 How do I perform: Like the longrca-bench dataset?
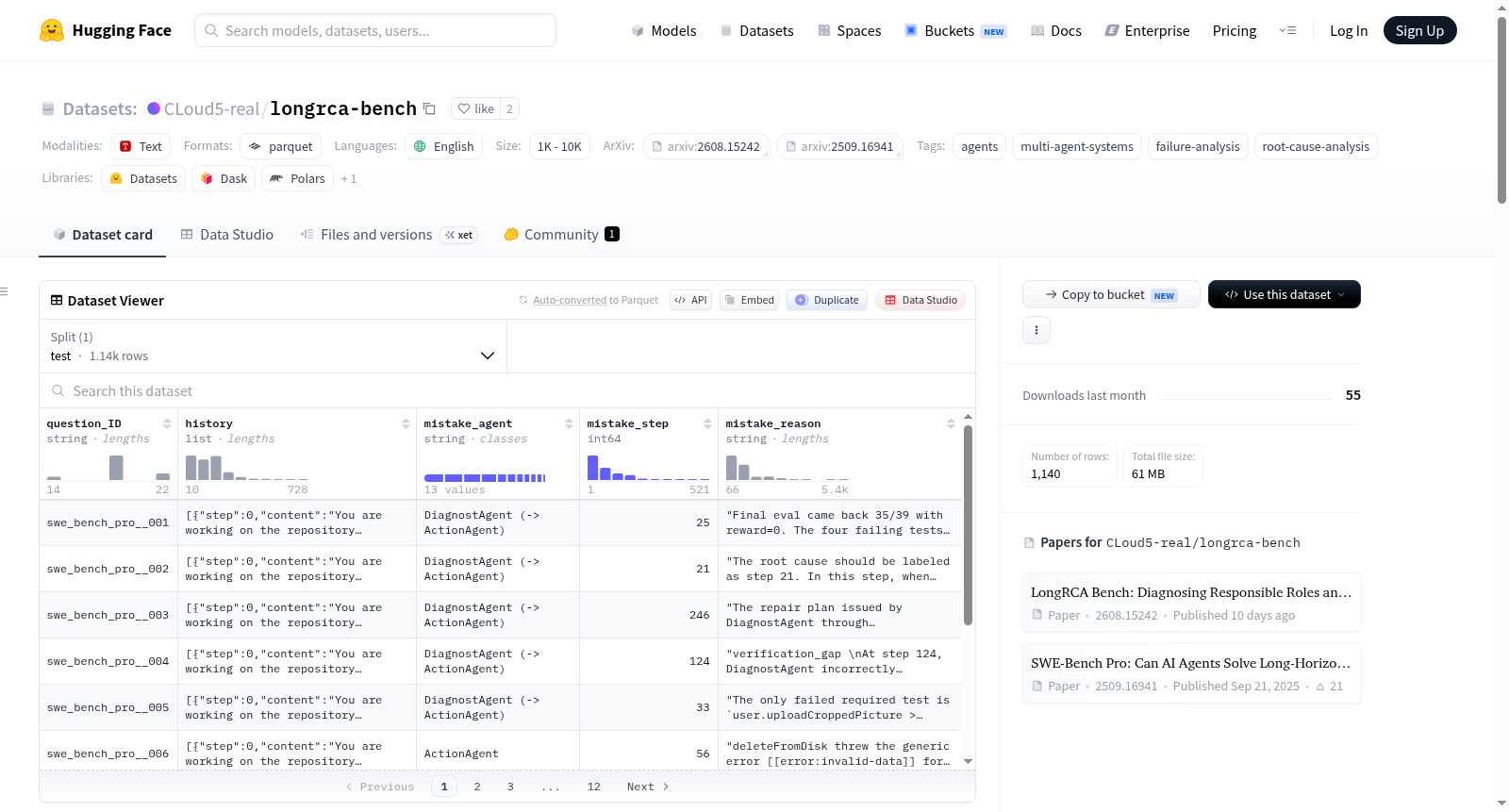coord(475,108)
